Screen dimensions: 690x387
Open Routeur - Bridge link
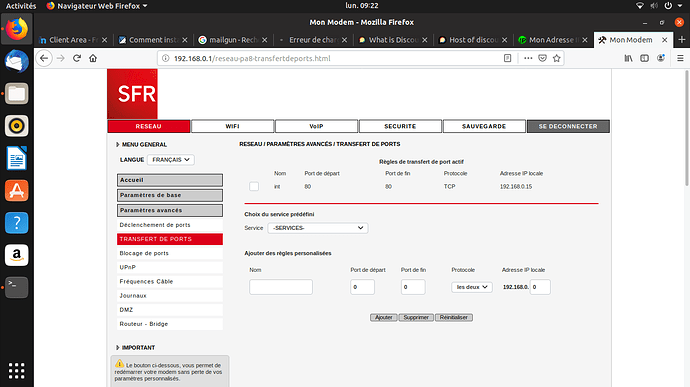170,324
